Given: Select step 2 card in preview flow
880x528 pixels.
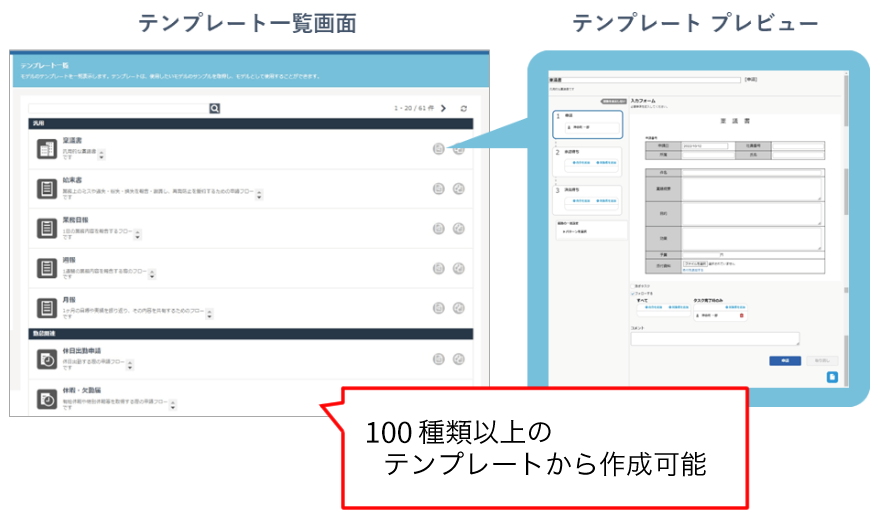Looking at the screenshot, I should point(588,161).
